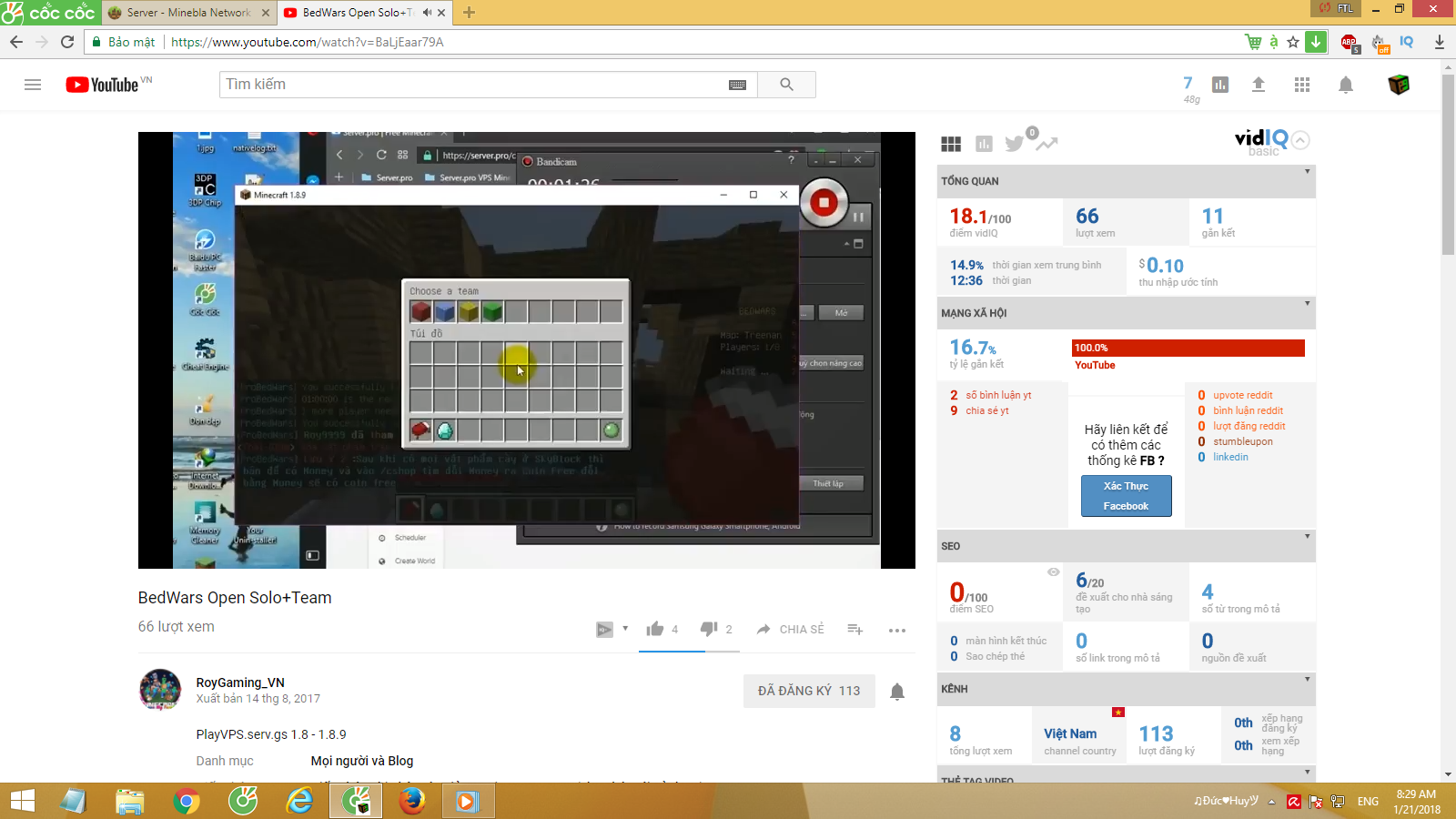Collapse the SEO section

(1308, 537)
